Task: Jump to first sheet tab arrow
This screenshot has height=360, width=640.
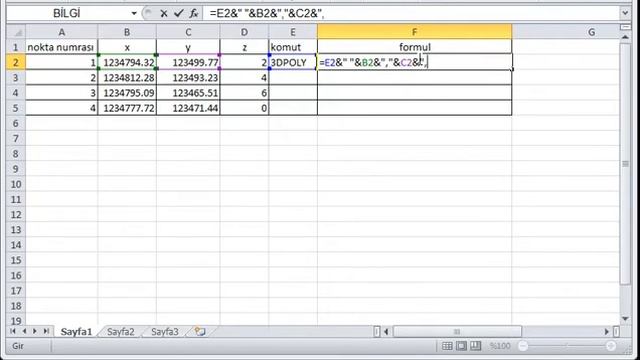Action: (13, 331)
